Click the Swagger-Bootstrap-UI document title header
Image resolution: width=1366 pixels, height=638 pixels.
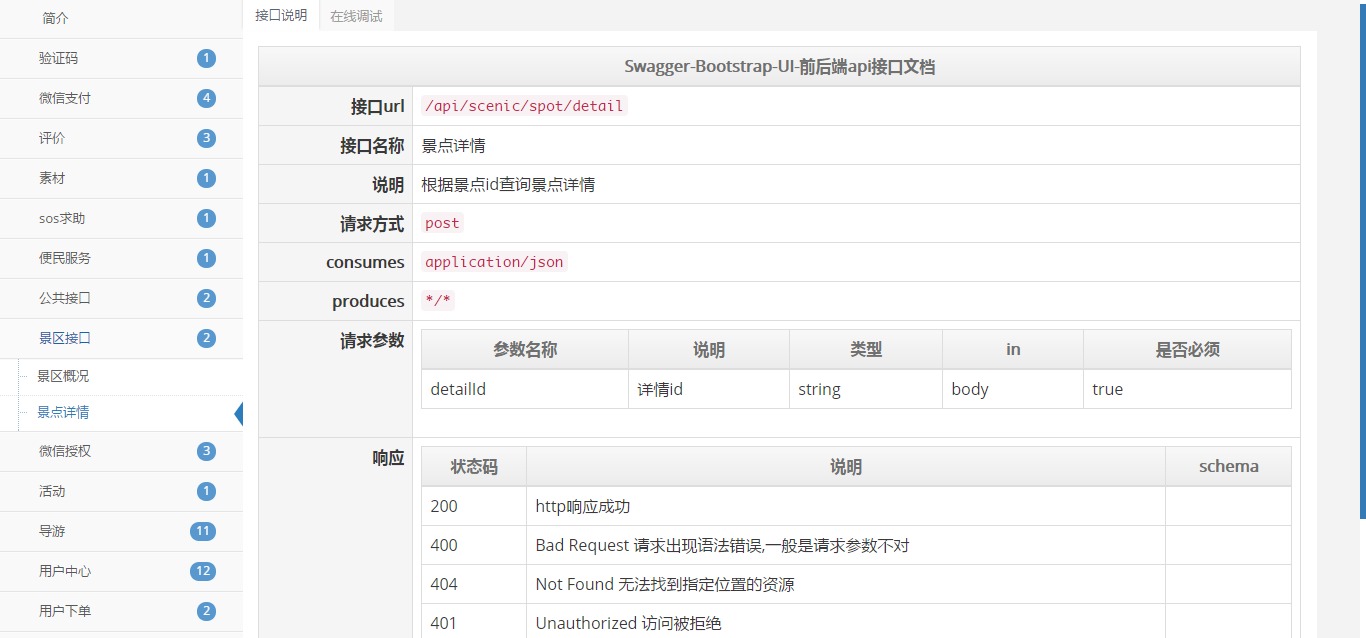pyautogui.click(x=779, y=67)
